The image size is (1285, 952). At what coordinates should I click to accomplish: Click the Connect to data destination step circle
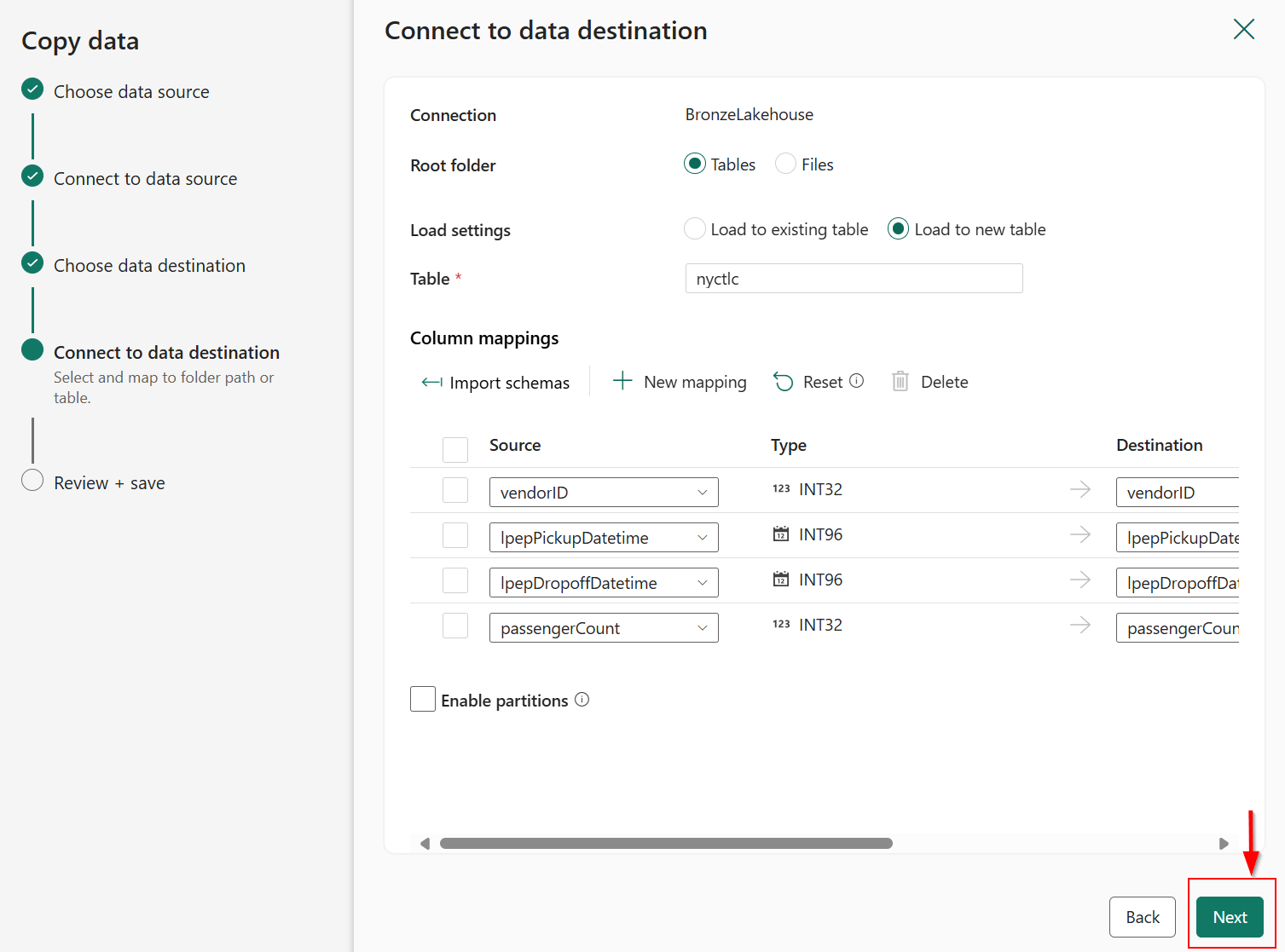coord(32,349)
